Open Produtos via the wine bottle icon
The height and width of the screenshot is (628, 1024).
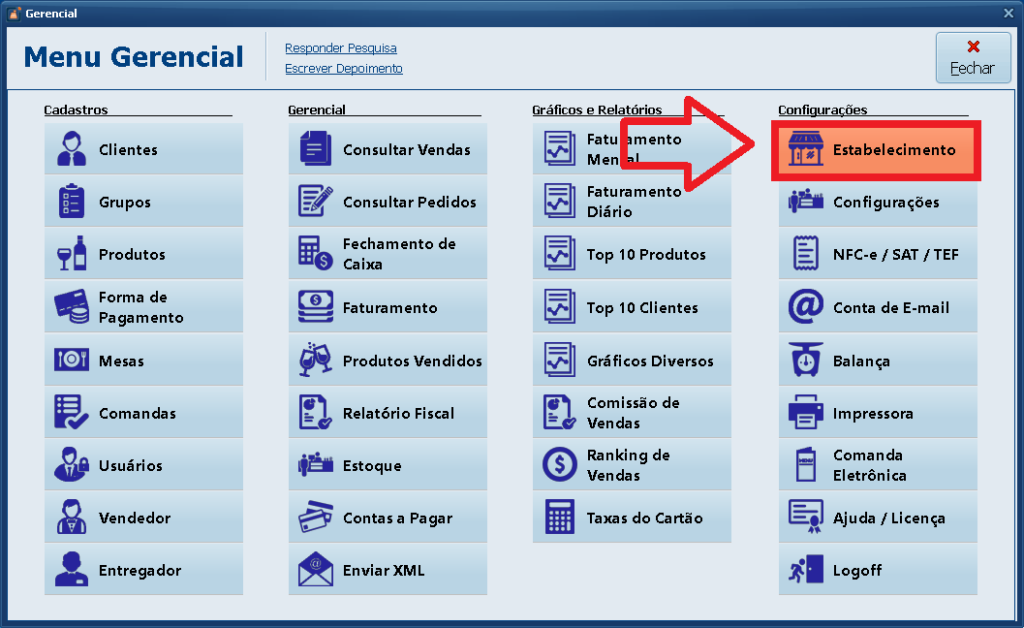pyautogui.click(x=72, y=255)
